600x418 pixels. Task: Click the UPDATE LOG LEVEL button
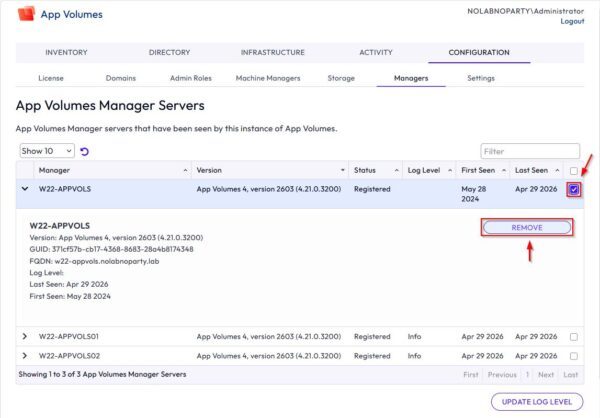pos(537,402)
